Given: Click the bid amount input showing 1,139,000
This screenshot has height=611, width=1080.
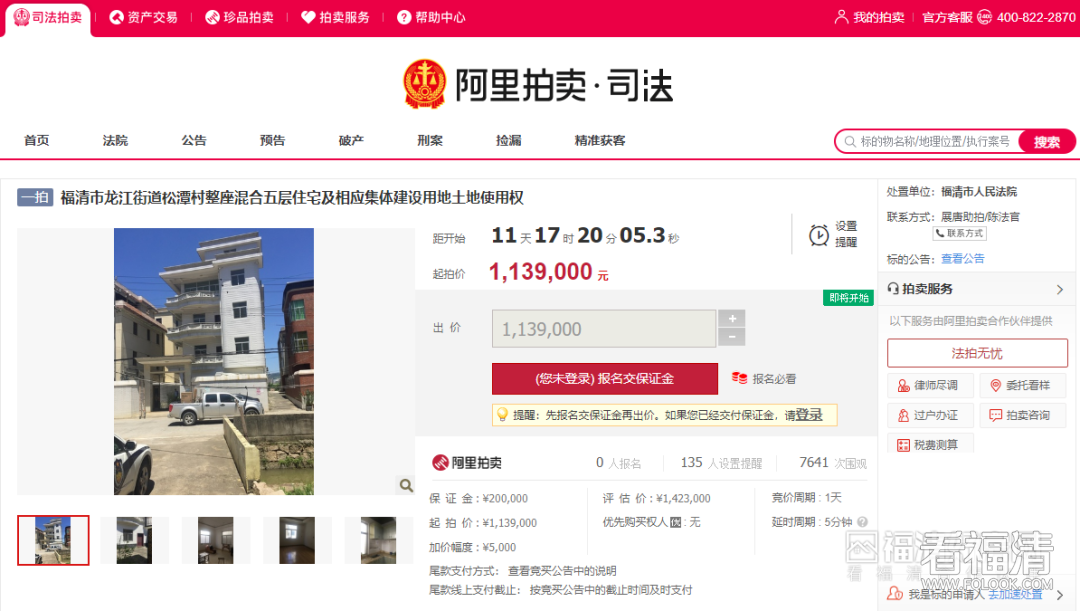Looking at the screenshot, I should pyautogui.click(x=604, y=329).
